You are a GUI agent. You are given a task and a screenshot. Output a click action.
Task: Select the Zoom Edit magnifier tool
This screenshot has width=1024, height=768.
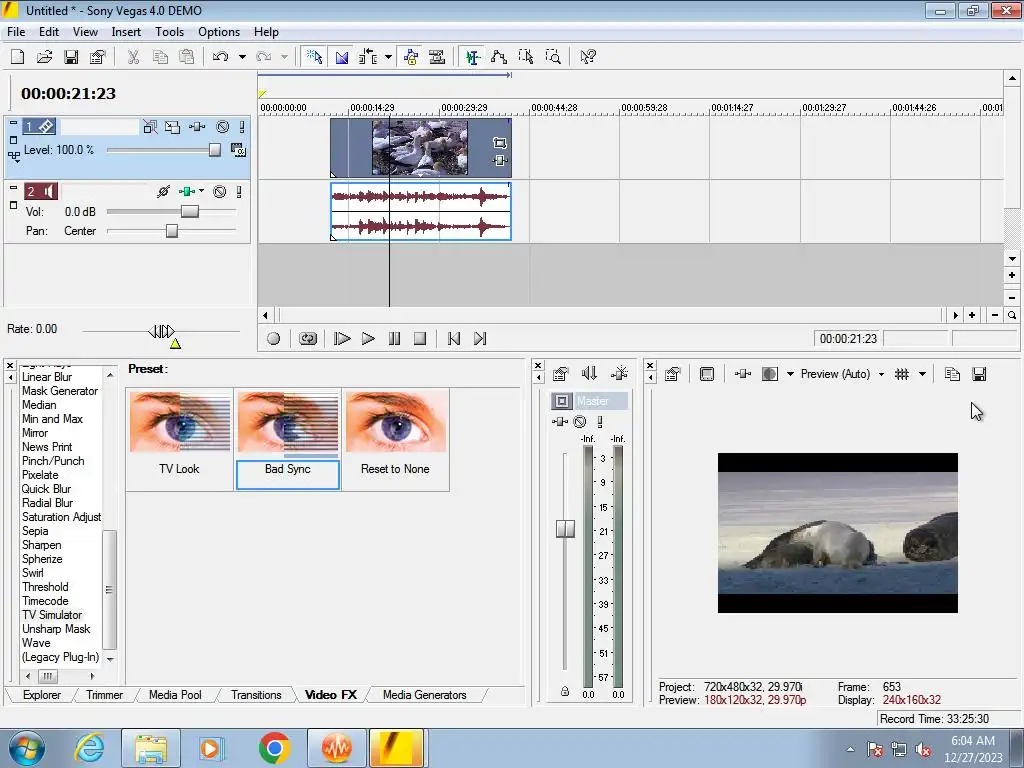(553, 57)
